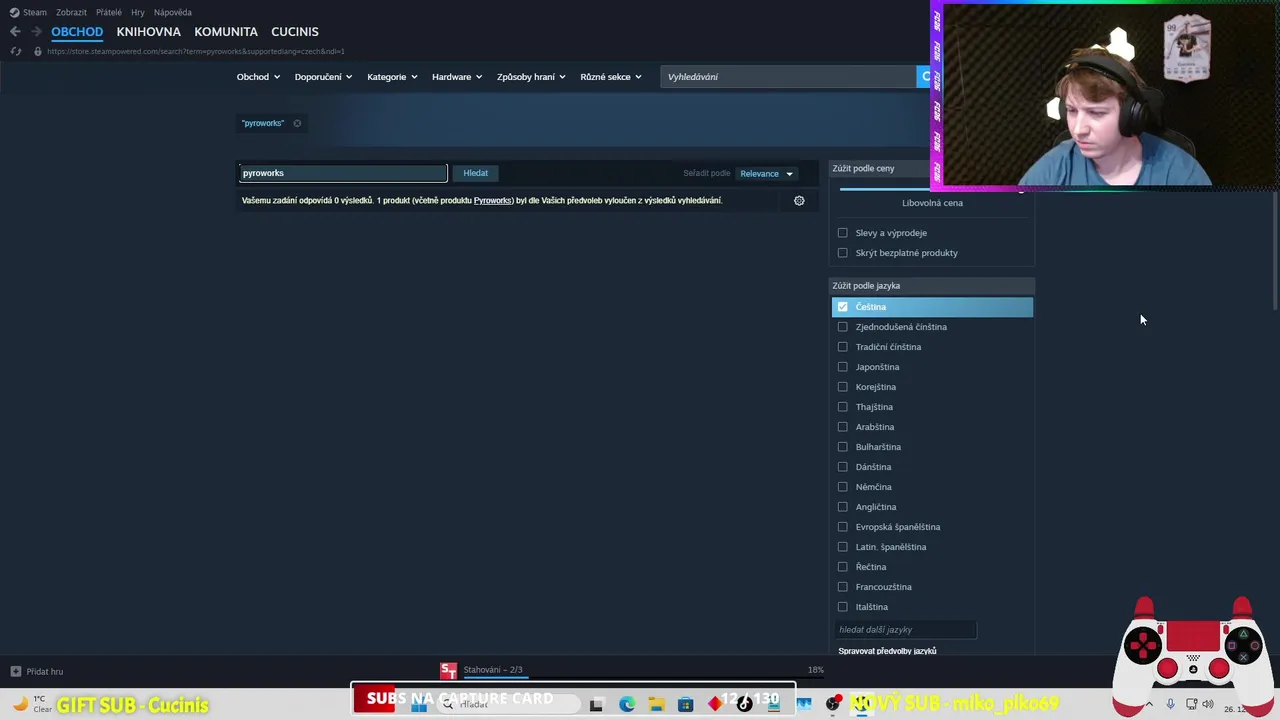1280x720 pixels.
Task: Open Microsoft Edge from the taskbar
Action: [x=627, y=705]
